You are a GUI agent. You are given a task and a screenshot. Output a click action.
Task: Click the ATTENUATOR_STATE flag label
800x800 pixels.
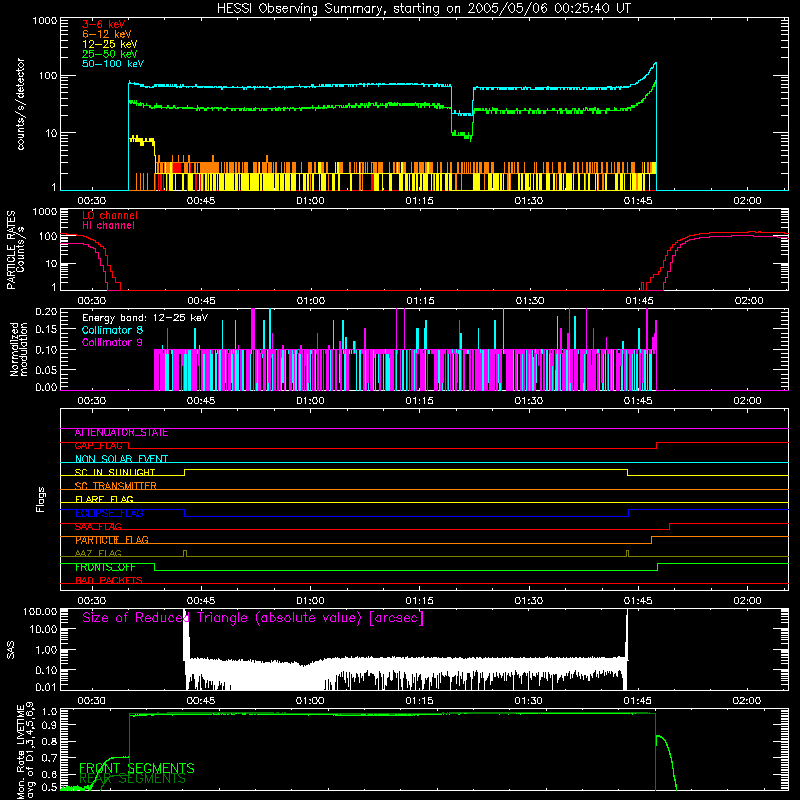(121, 433)
